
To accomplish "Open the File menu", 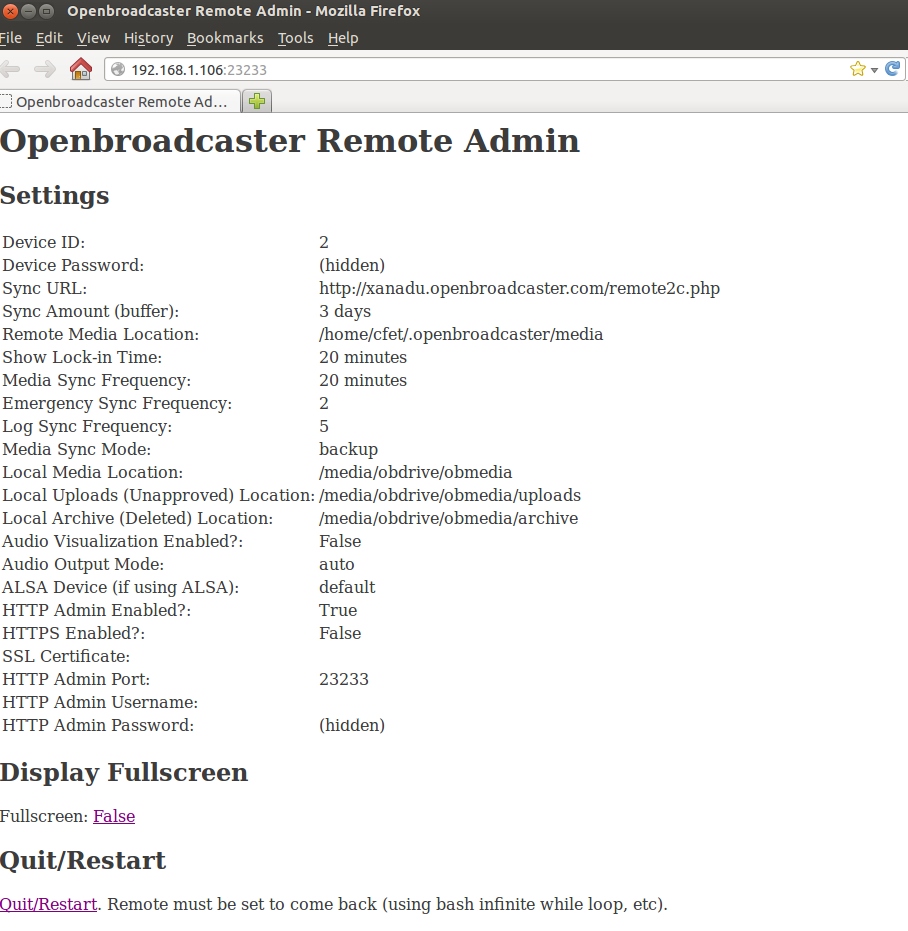I will (11, 38).
